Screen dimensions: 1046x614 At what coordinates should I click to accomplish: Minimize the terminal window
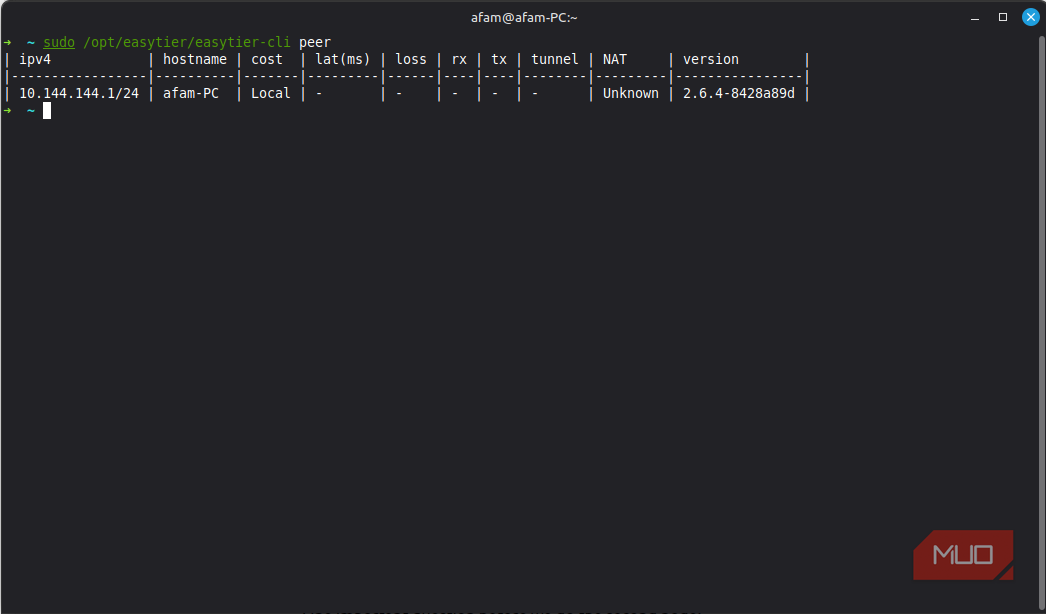point(975,17)
